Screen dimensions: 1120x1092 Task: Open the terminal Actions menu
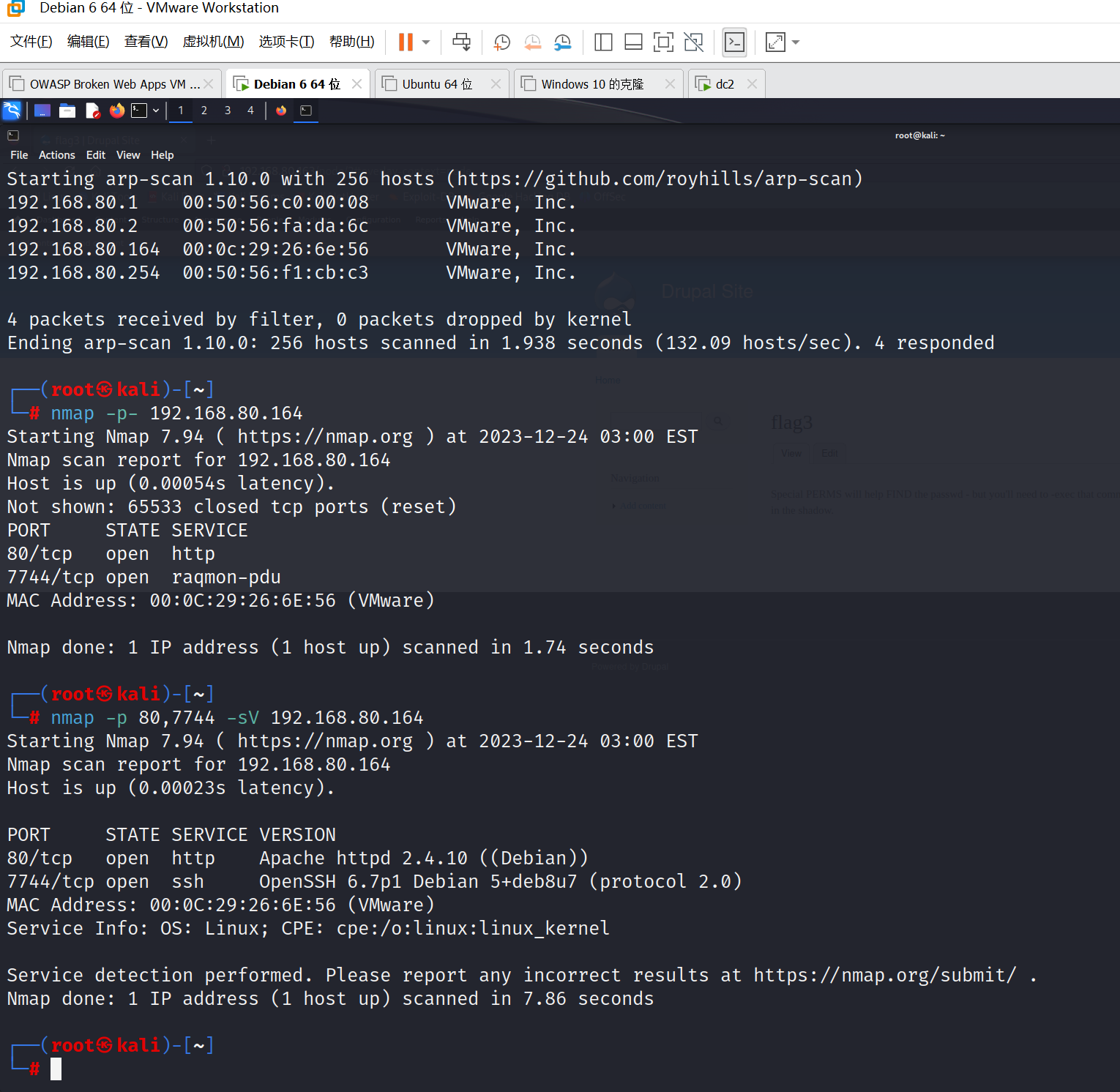57,155
